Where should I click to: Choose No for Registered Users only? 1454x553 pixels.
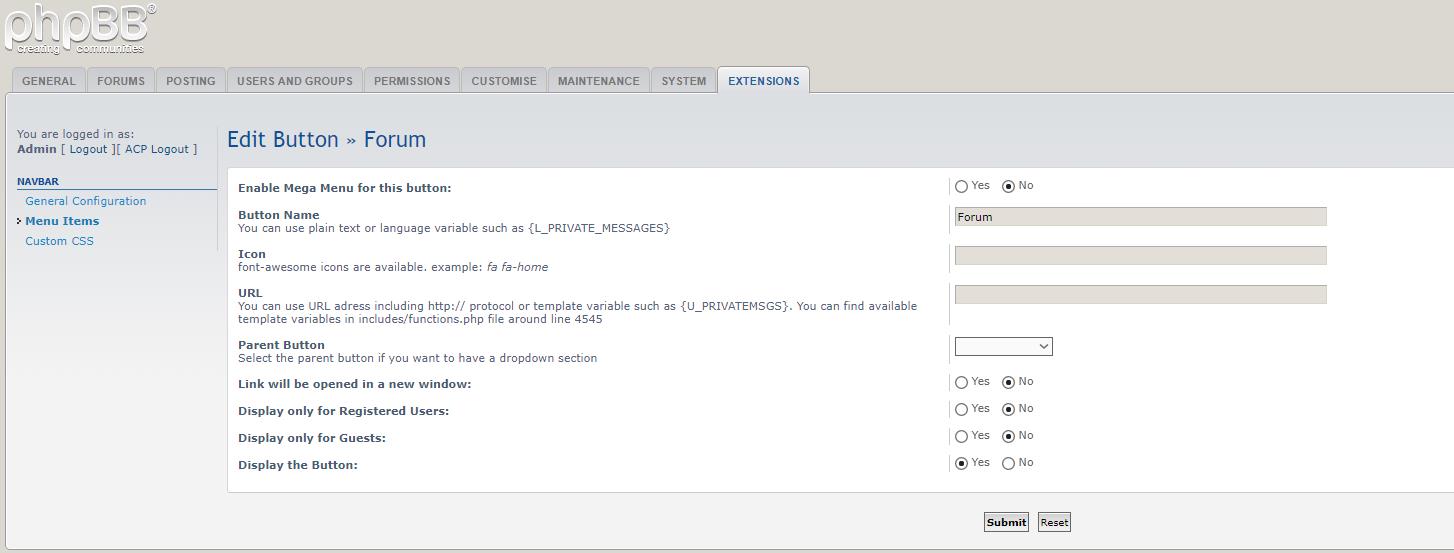pyautogui.click(x=1008, y=409)
